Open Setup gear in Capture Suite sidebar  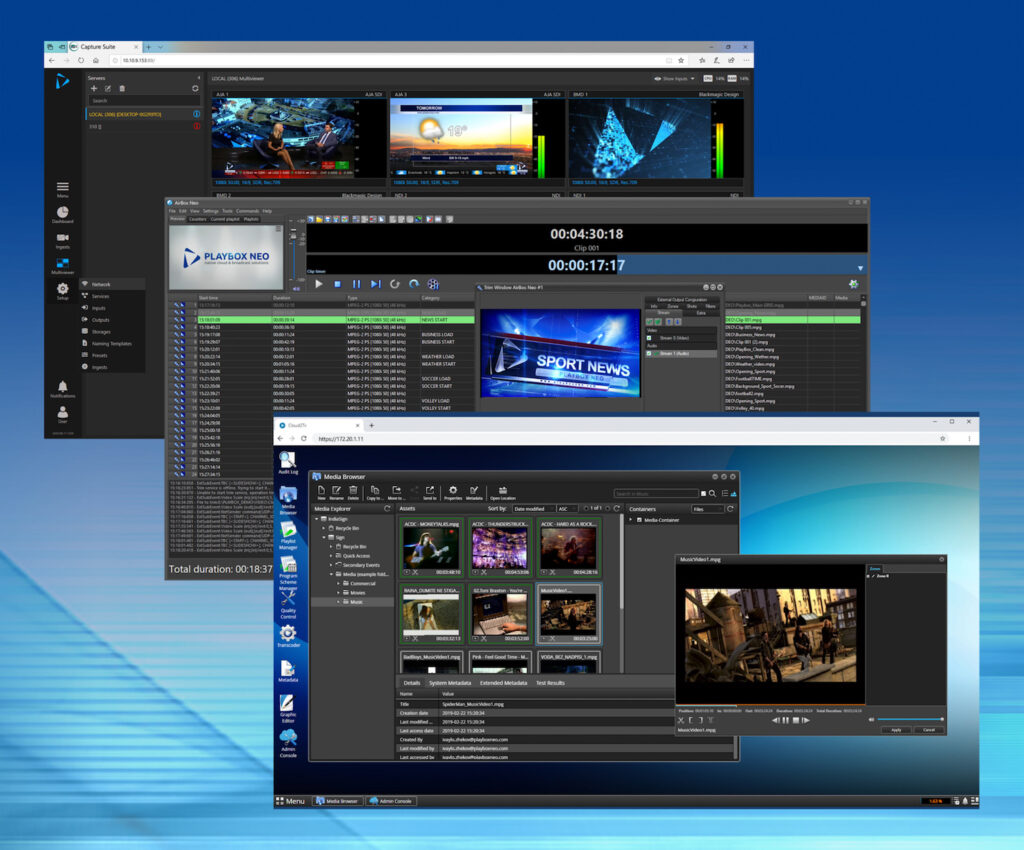point(62,291)
